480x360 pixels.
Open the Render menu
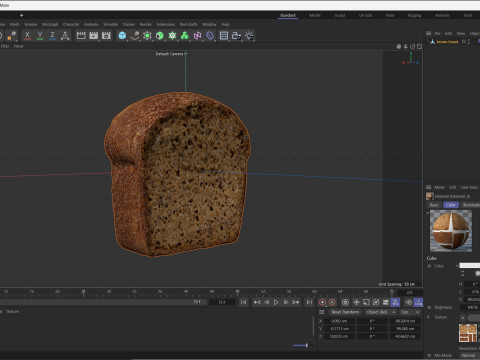[x=146, y=24]
